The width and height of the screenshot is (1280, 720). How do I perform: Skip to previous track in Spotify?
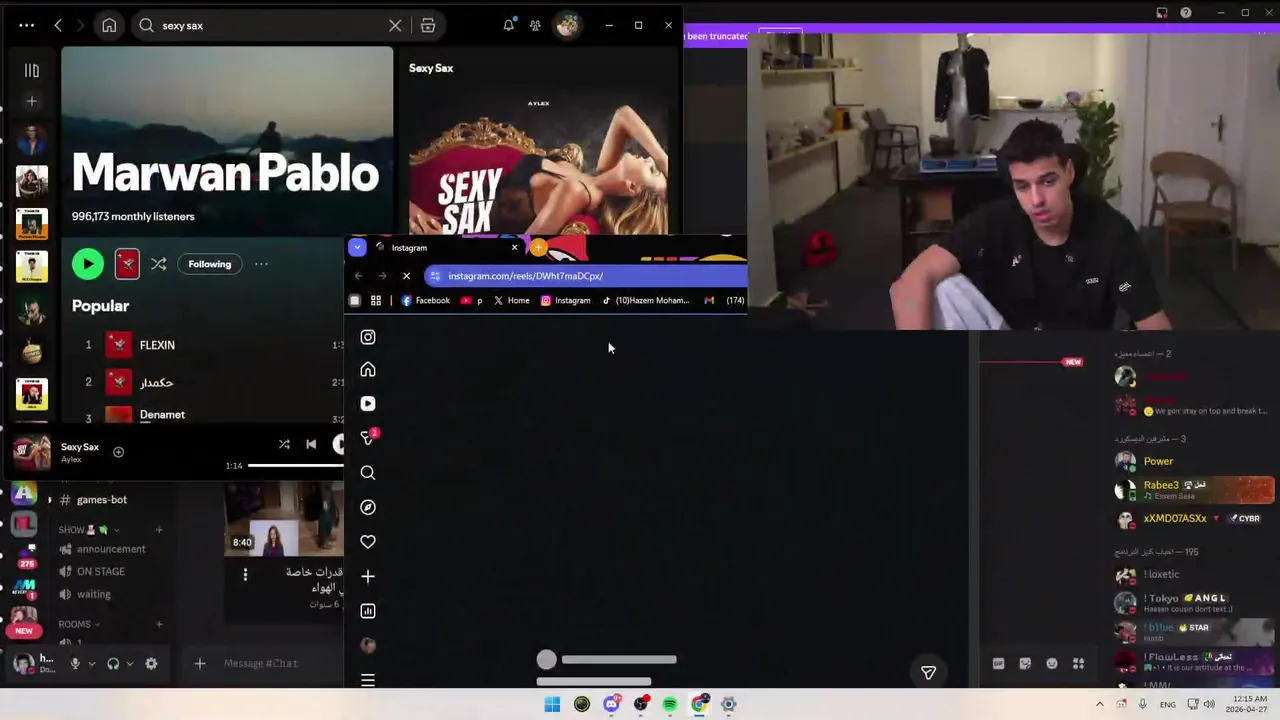tap(311, 444)
